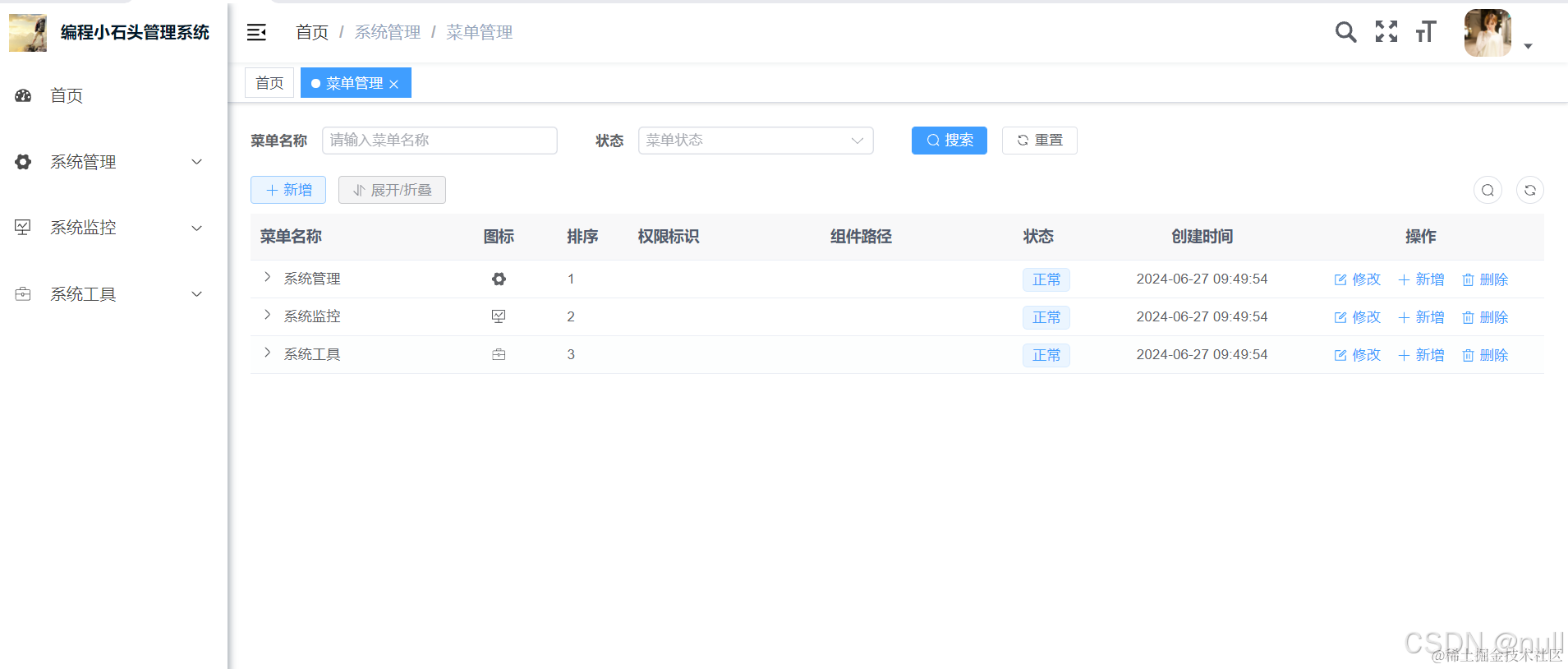This screenshot has width=1568, height=669.
Task: Open the font size setting icon
Action: pos(1426,32)
